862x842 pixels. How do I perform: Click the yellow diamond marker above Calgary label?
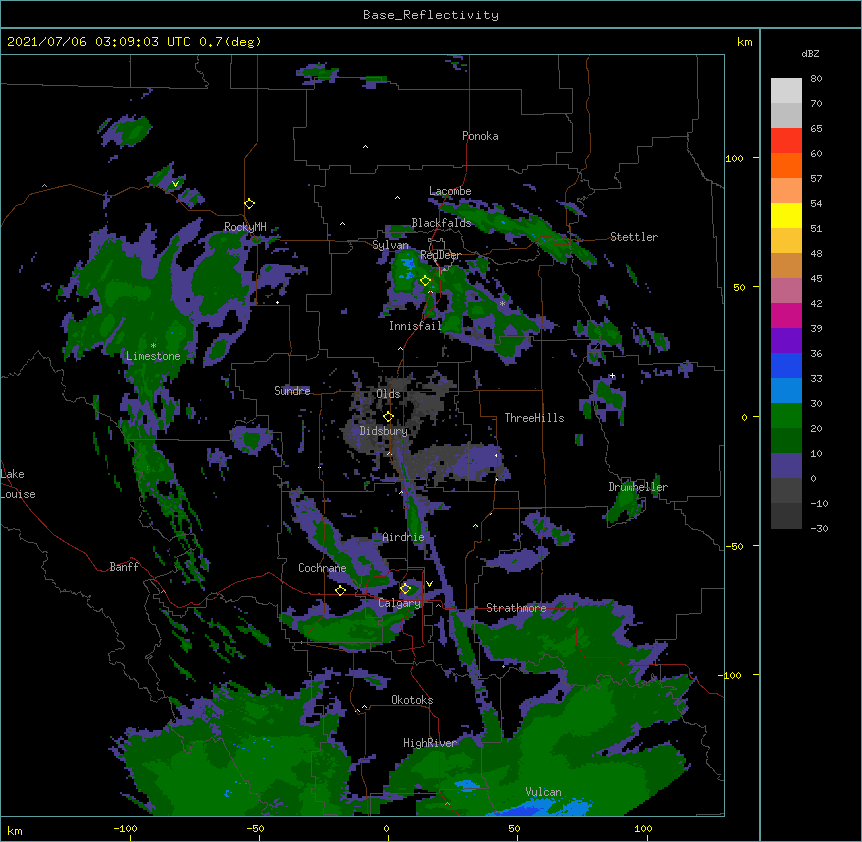pos(405,589)
